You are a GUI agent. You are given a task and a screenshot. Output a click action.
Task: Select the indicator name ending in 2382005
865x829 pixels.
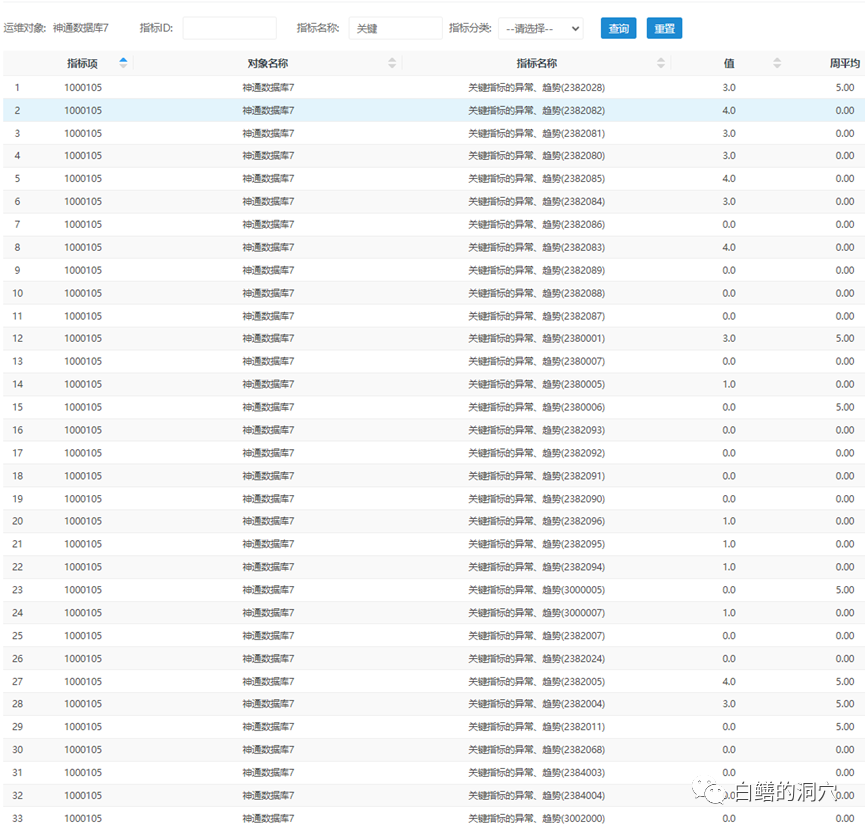click(x=536, y=682)
